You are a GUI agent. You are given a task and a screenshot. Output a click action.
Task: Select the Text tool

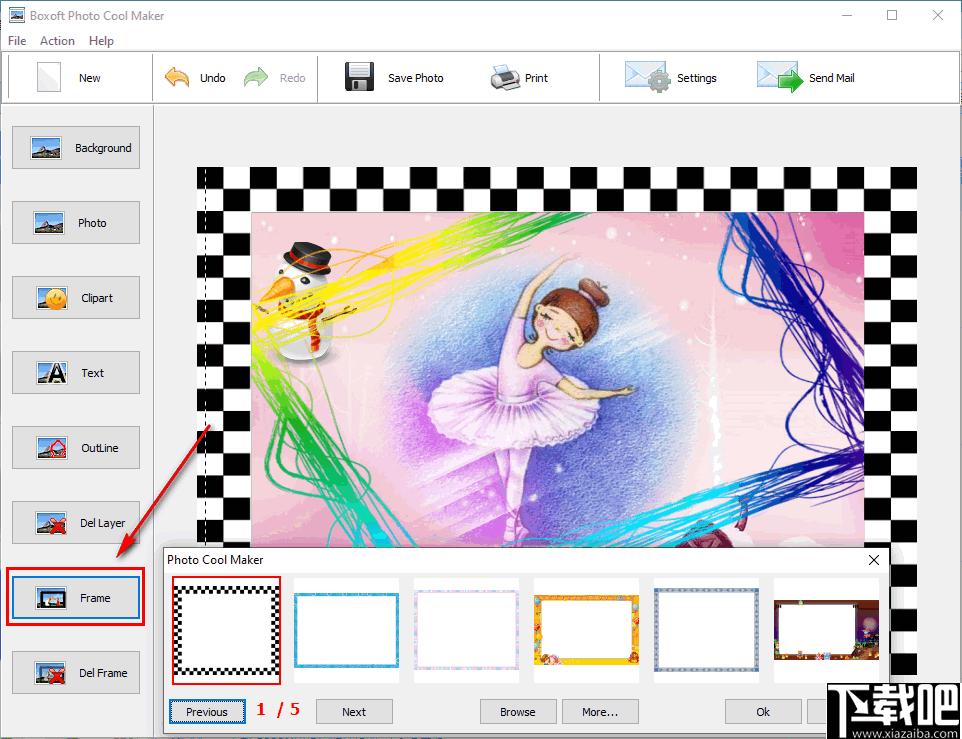[76, 373]
